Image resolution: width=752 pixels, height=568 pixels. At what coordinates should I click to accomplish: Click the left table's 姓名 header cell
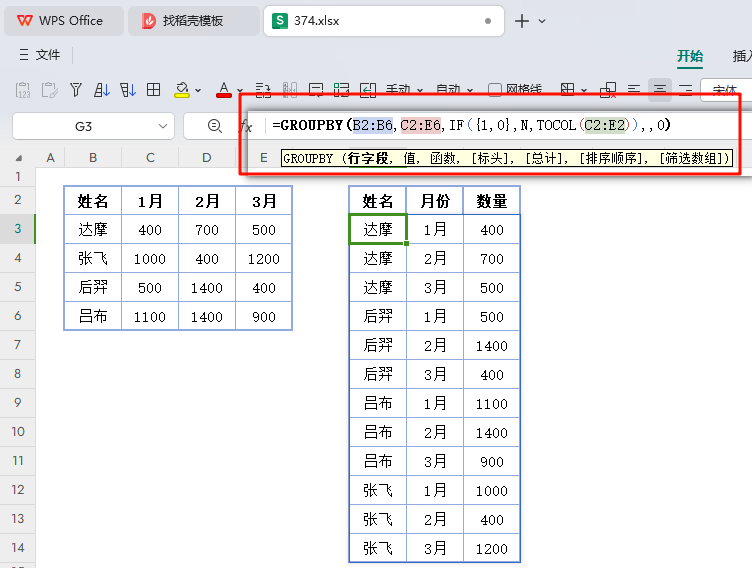(x=93, y=201)
